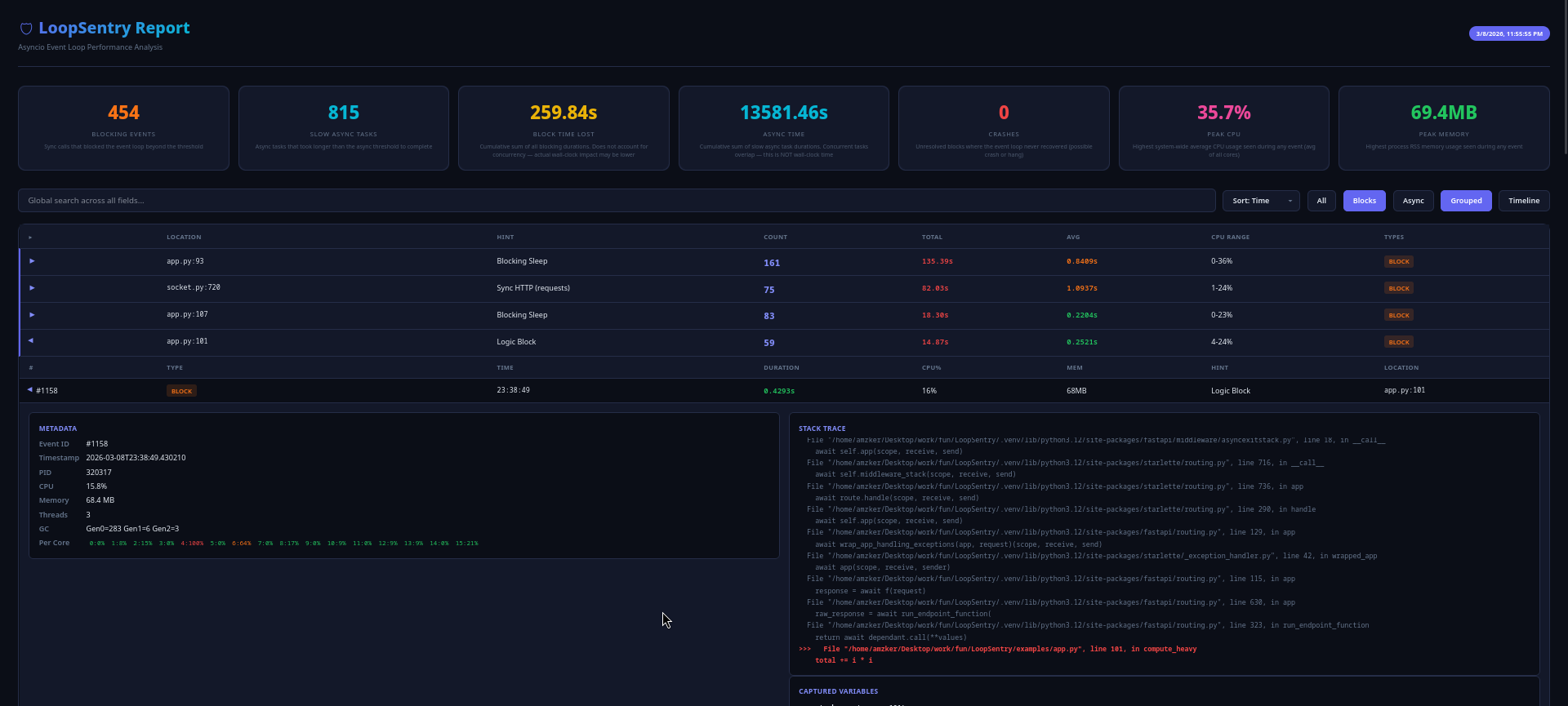Click the page vertical scrollbar

[x=1565, y=78]
